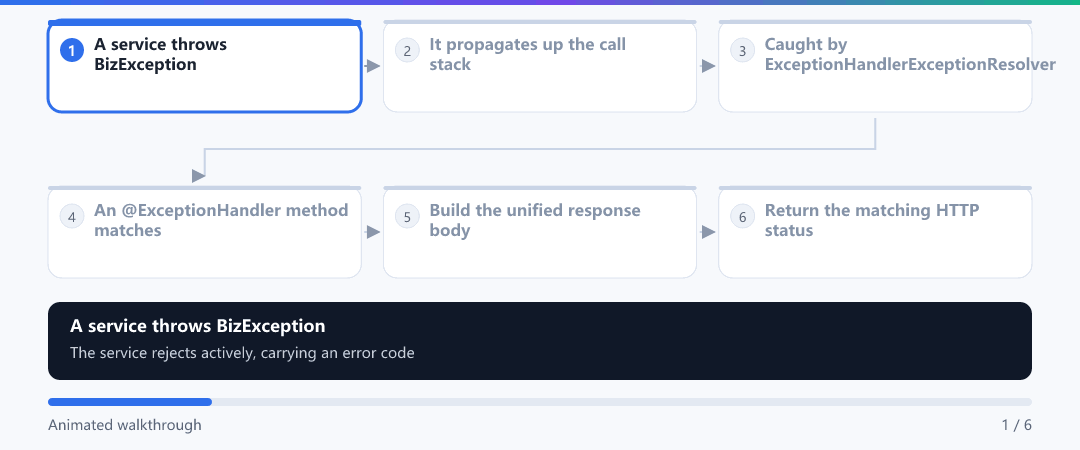Click the '1 / 6' step counter

click(x=1017, y=425)
